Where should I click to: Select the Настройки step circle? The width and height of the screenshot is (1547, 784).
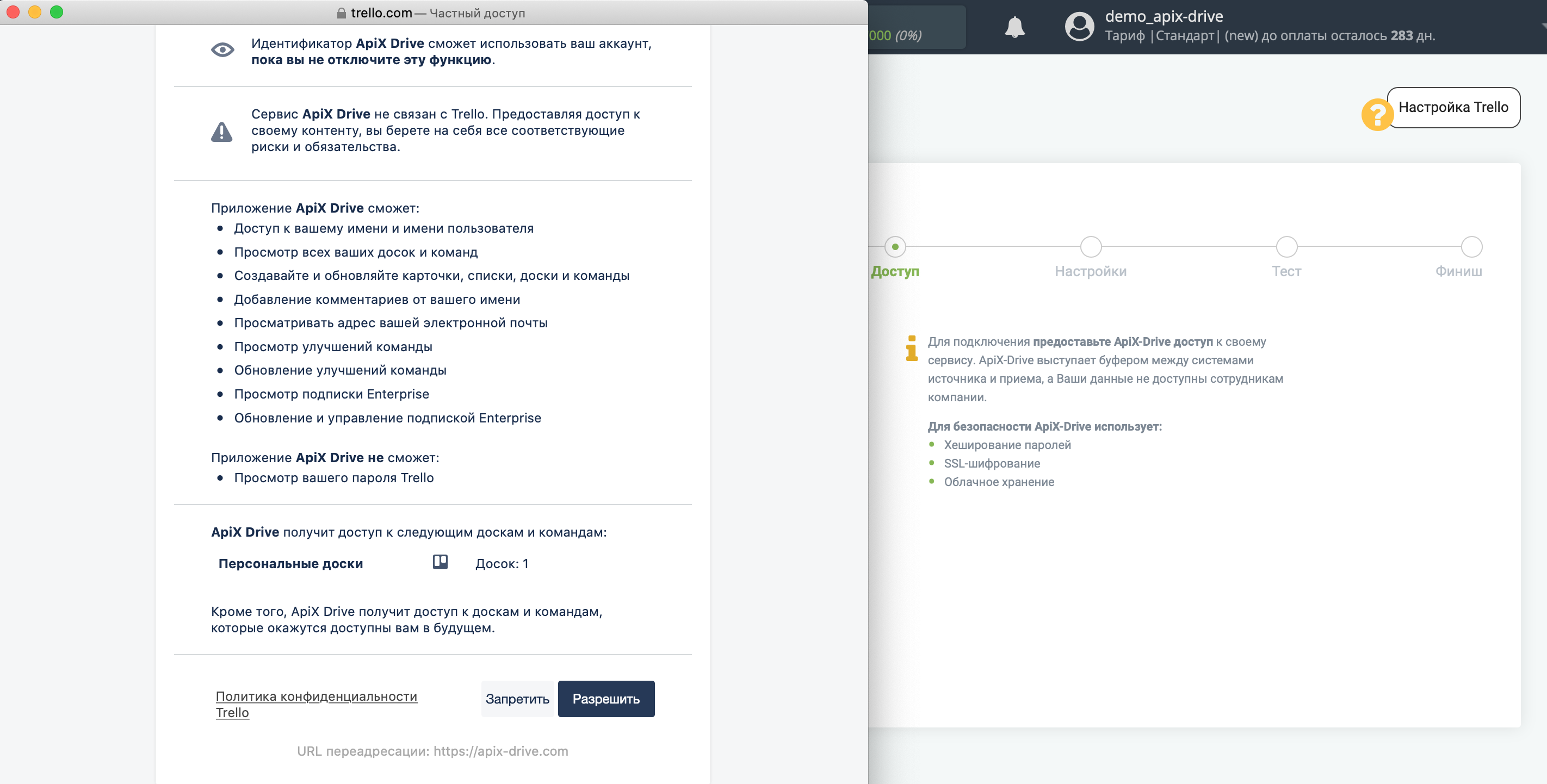tap(1091, 247)
